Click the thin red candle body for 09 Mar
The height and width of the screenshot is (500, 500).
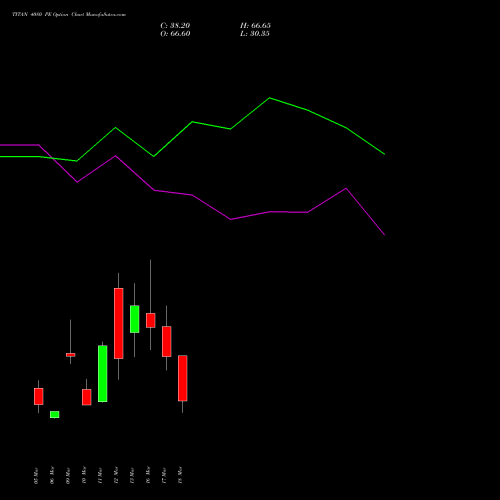71,355
